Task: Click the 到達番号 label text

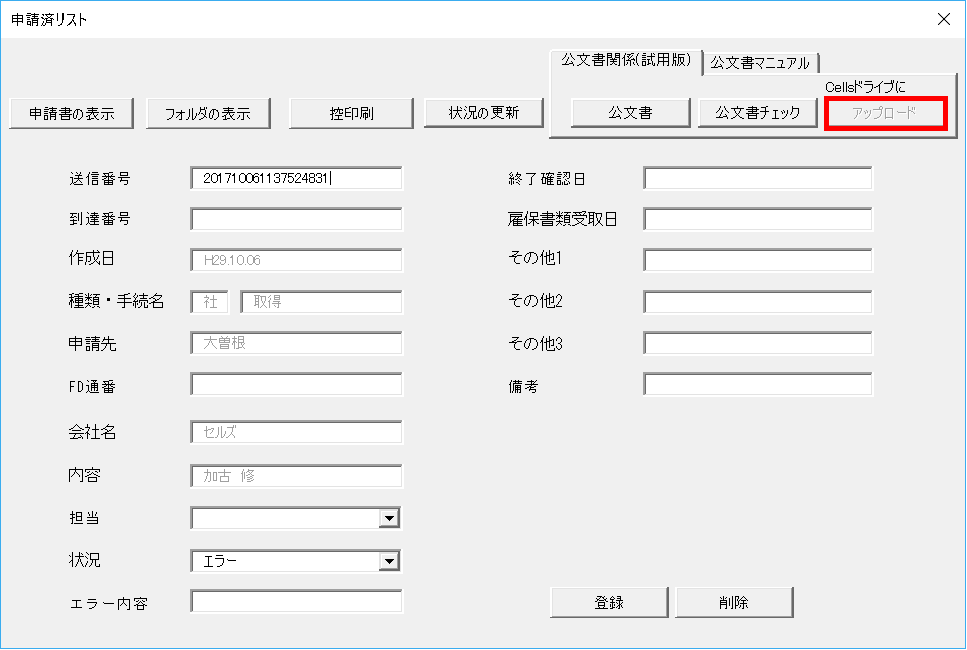Action: (x=100, y=219)
